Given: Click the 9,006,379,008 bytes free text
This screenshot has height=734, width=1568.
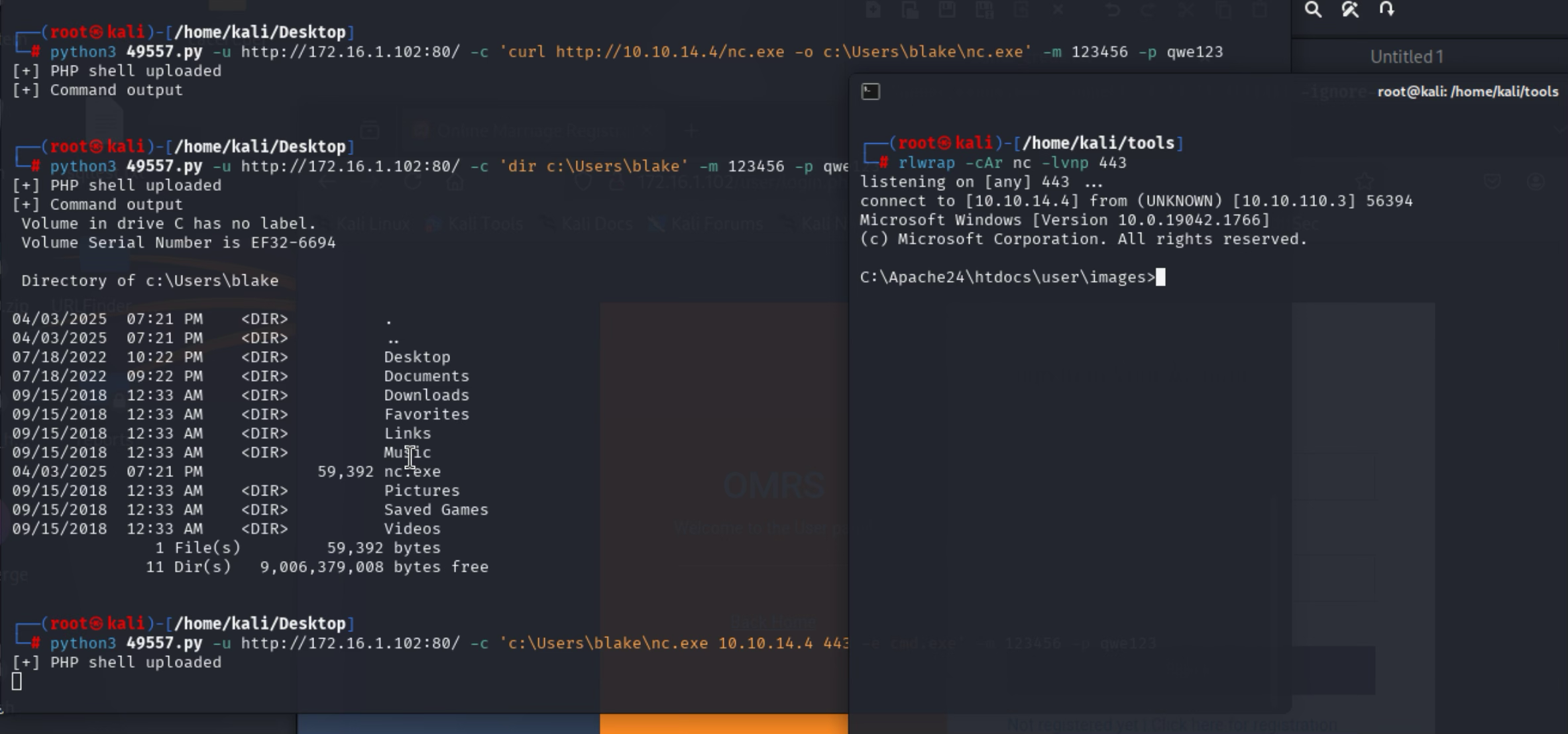Looking at the screenshot, I should tap(374, 567).
